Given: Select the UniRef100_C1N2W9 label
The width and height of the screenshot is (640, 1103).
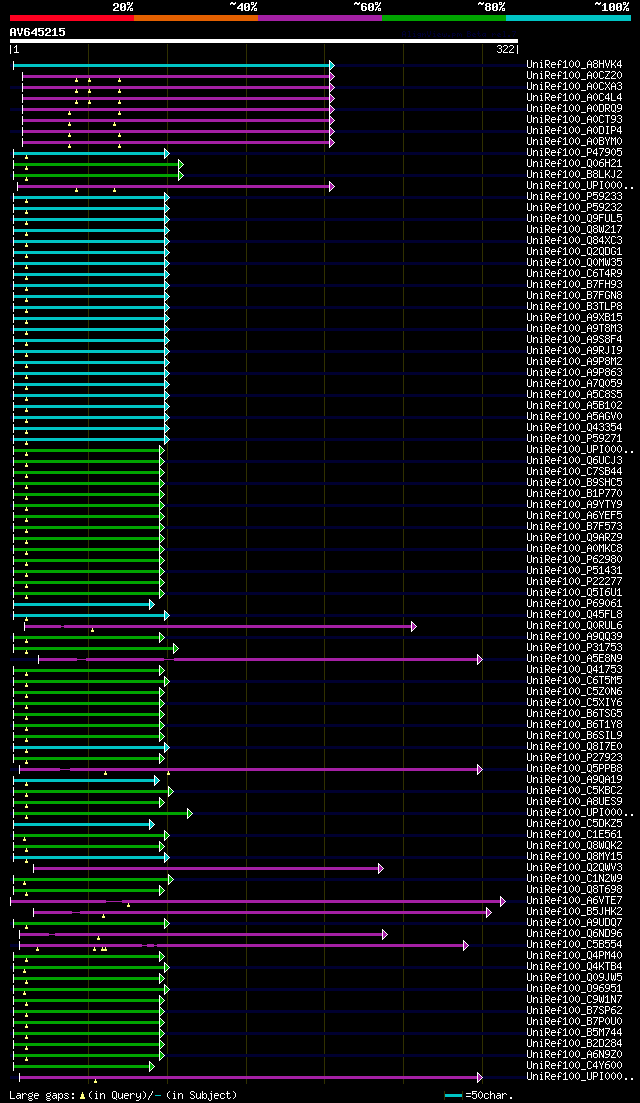Looking at the screenshot, I should pos(574,879).
